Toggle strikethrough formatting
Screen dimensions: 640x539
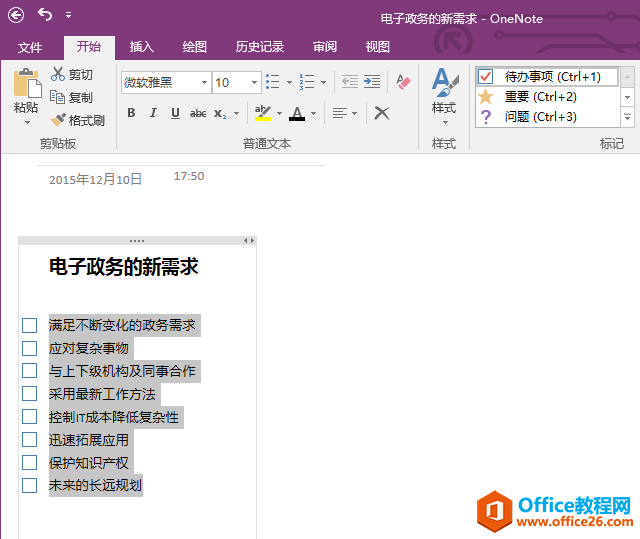[198, 113]
